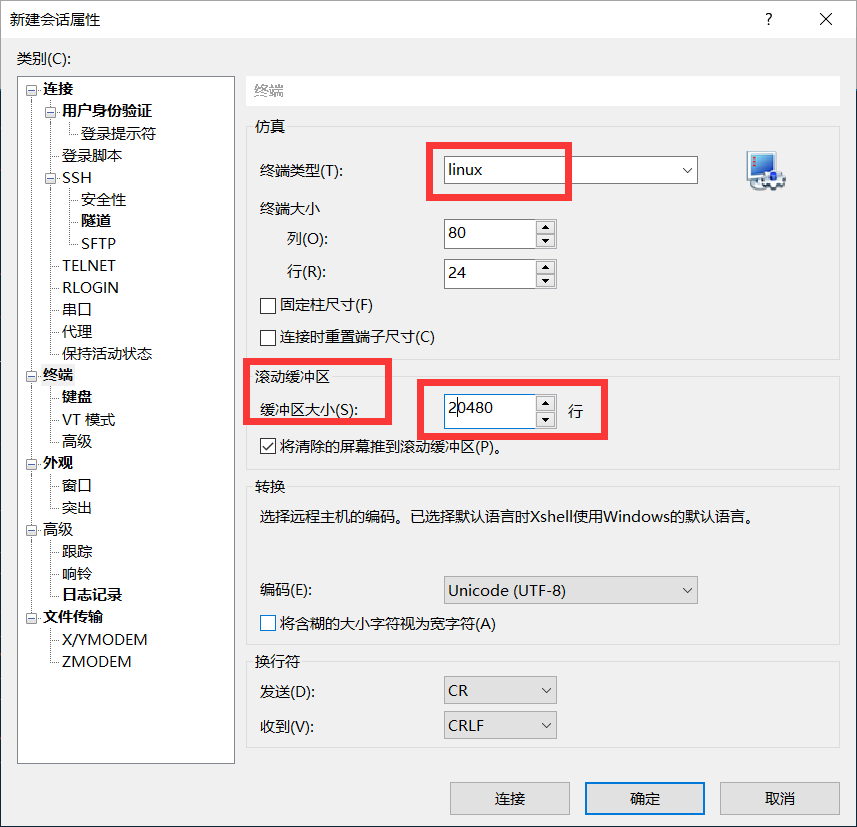This screenshot has height=827, width=857.
Task: Decrease the 行(R) rows value
Action: coord(545,280)
